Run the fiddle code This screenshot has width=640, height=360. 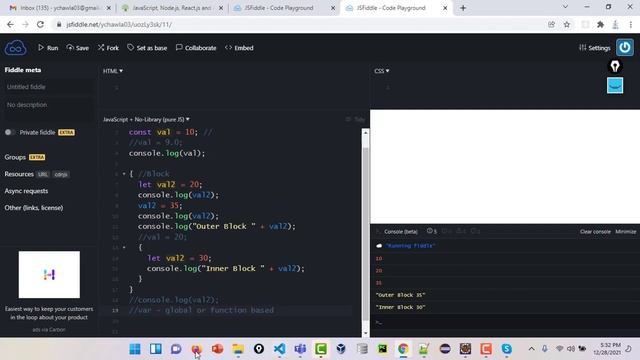48,48
